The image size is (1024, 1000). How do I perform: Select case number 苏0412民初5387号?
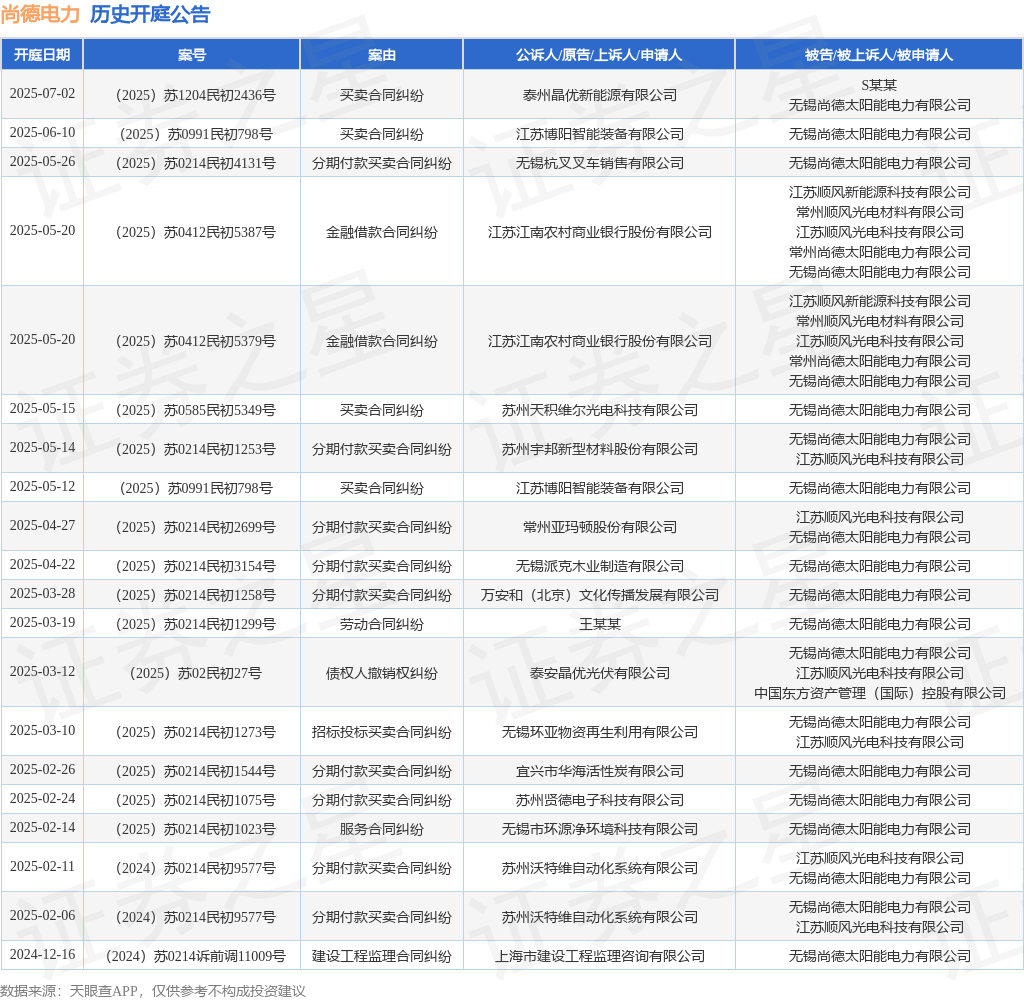pos(195,233)
